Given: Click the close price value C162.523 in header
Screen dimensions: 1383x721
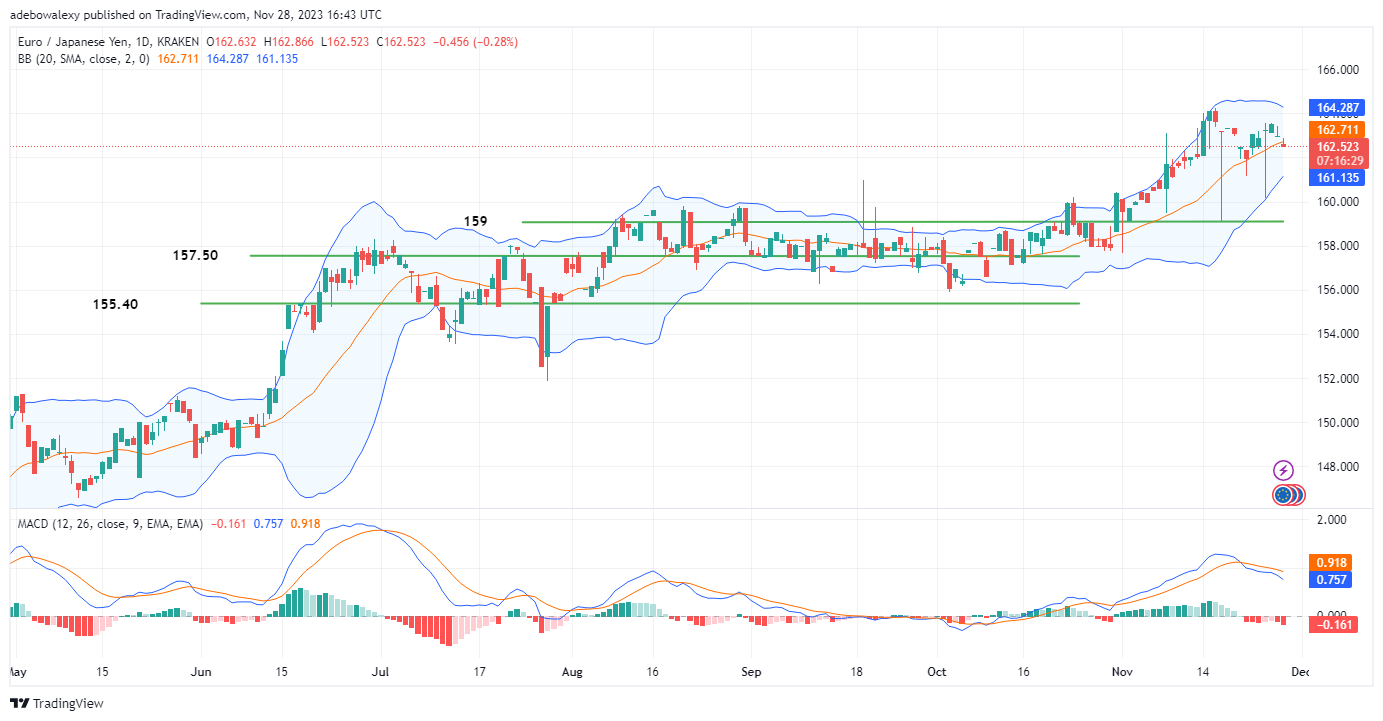Looking at the screenshot, I should click(402, 42).
